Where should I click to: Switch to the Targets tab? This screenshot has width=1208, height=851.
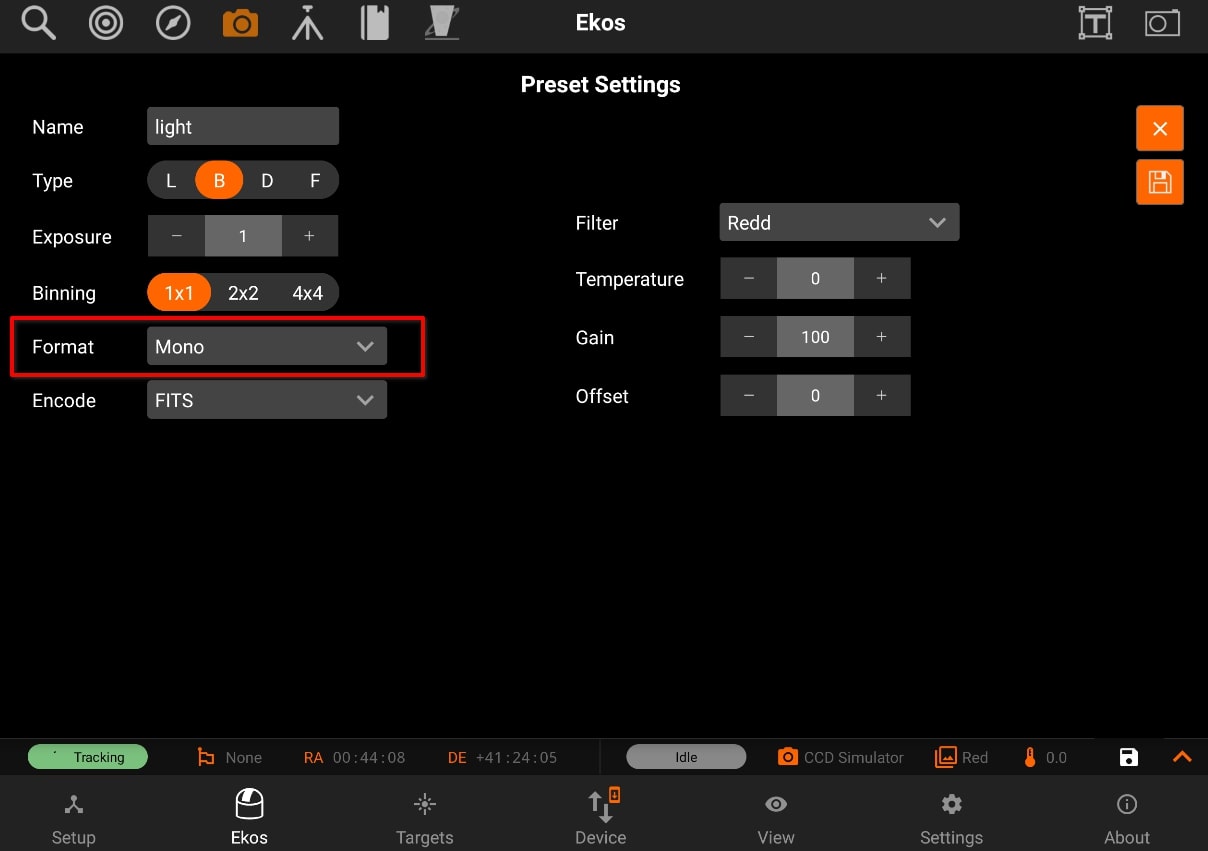(425, 819)
